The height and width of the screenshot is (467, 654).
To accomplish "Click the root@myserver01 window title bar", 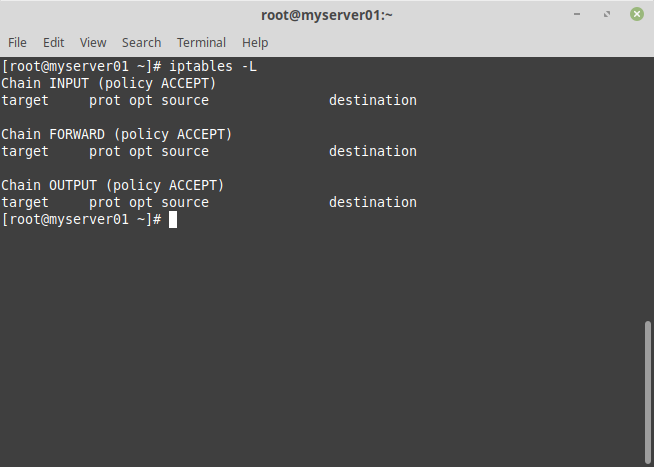I will click(326, 14).
